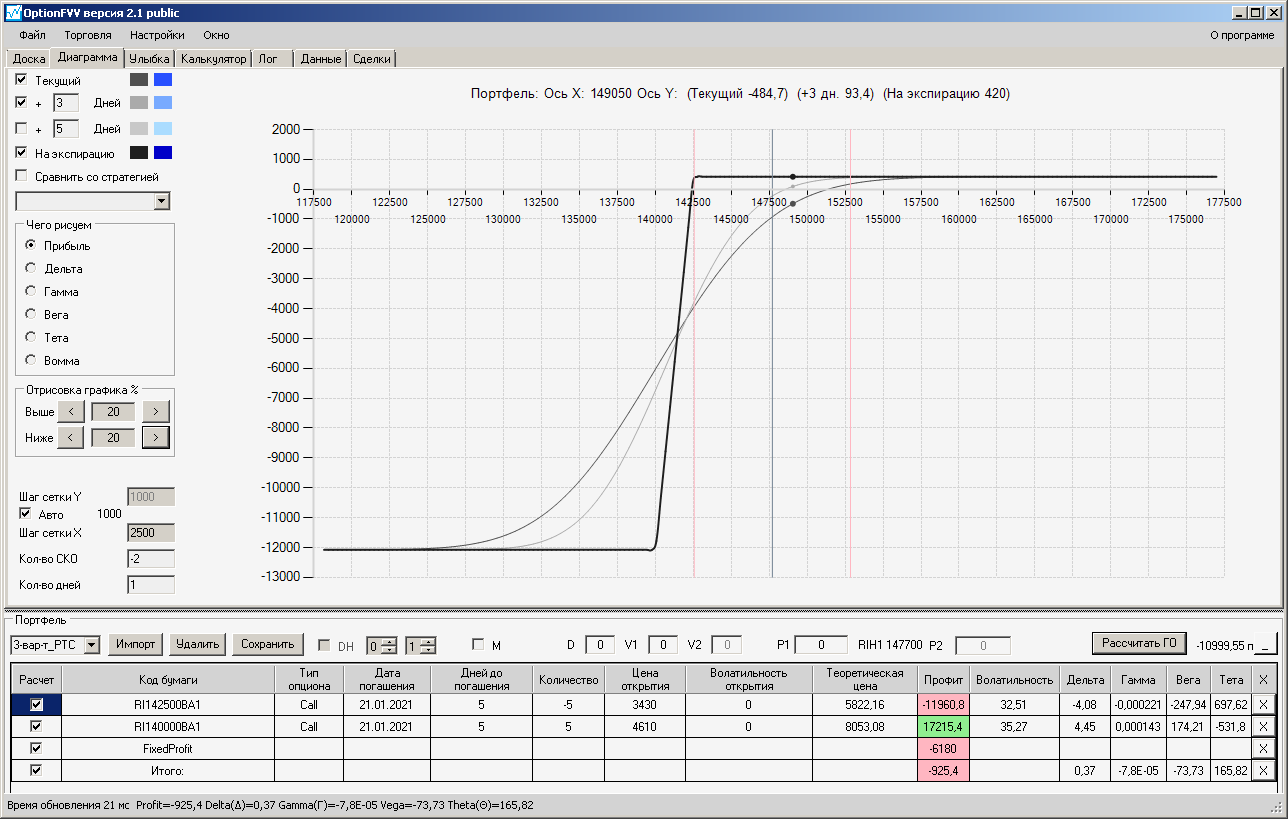
Task: Delete the RI142500BA1 row with X
Action: click(x=1264, y=703)
